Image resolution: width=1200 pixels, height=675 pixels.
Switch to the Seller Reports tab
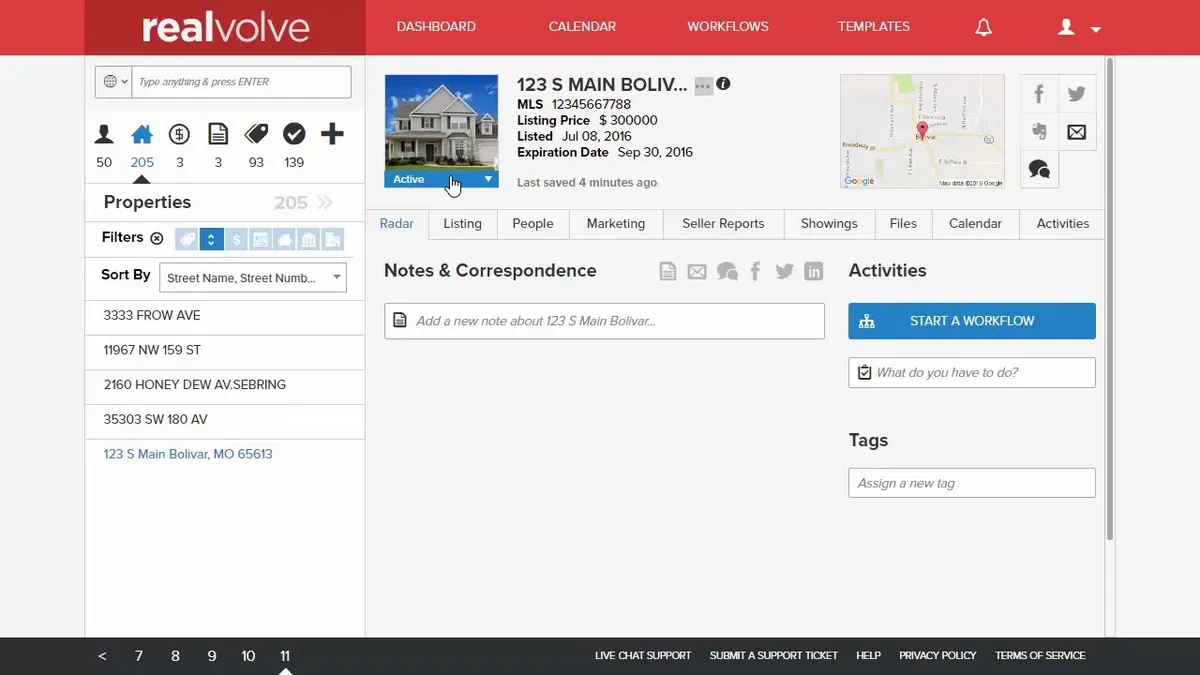tap(723, 224)
